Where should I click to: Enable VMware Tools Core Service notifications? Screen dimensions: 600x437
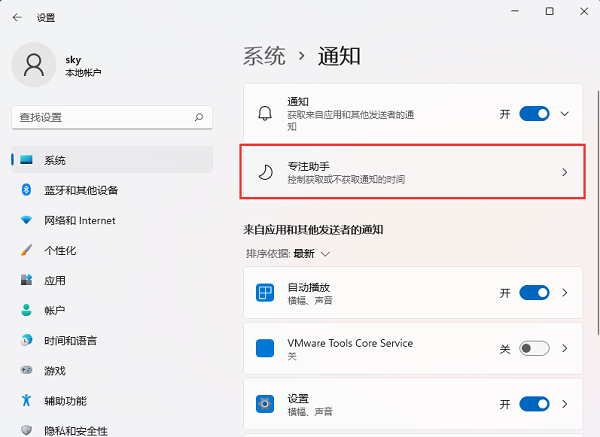click(x=535, y=349)
